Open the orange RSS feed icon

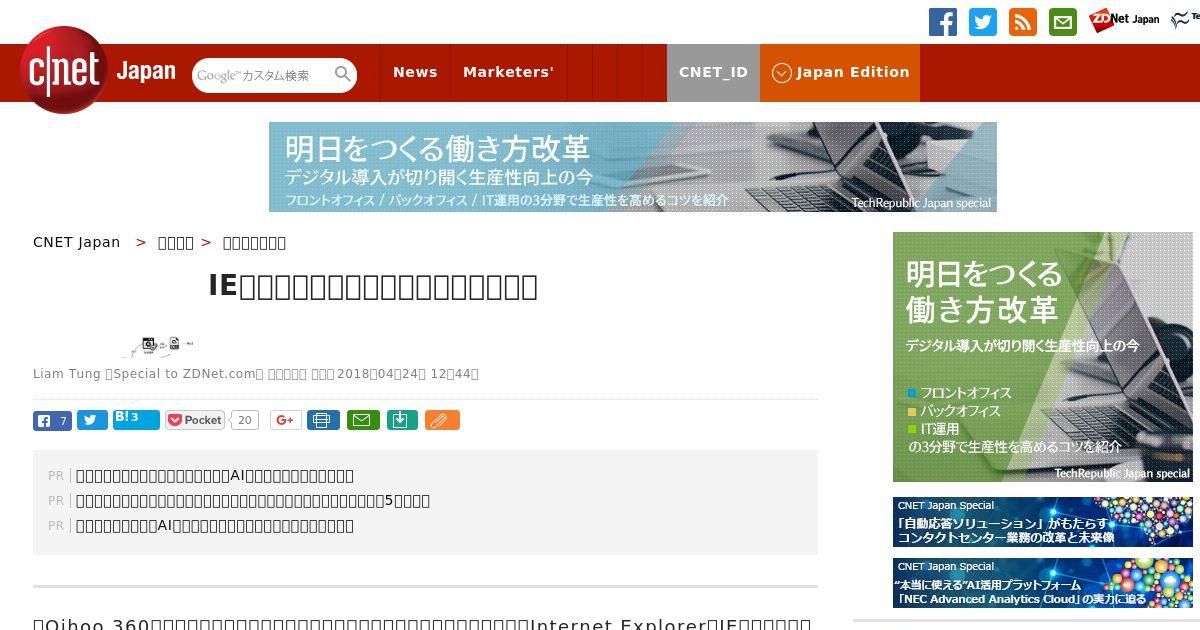click(x=1023, y=22)
